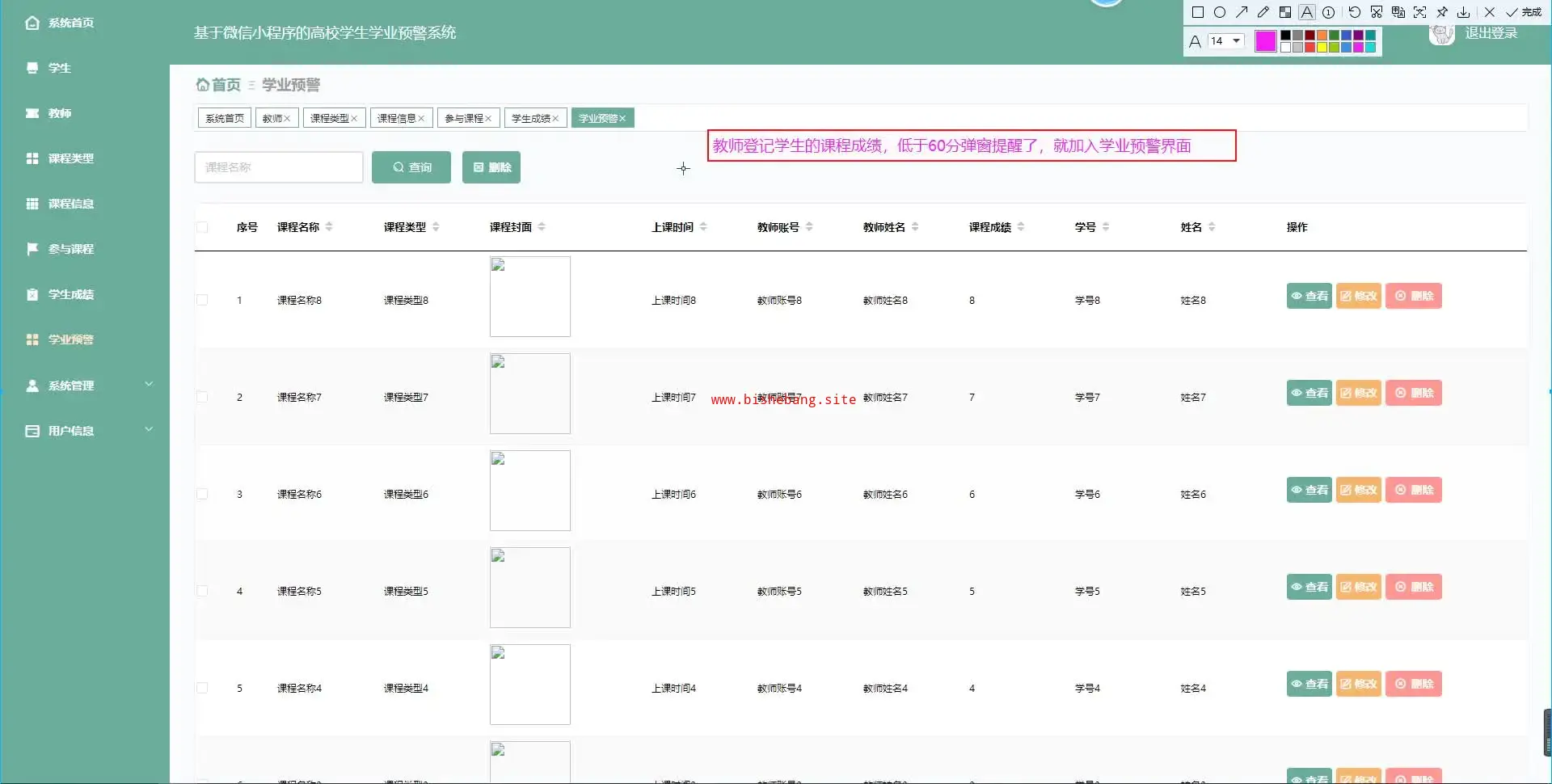The height and width of the screenshot is (784, 1552).
Task: Undo the last annotation
Action: coord(1355,12)
